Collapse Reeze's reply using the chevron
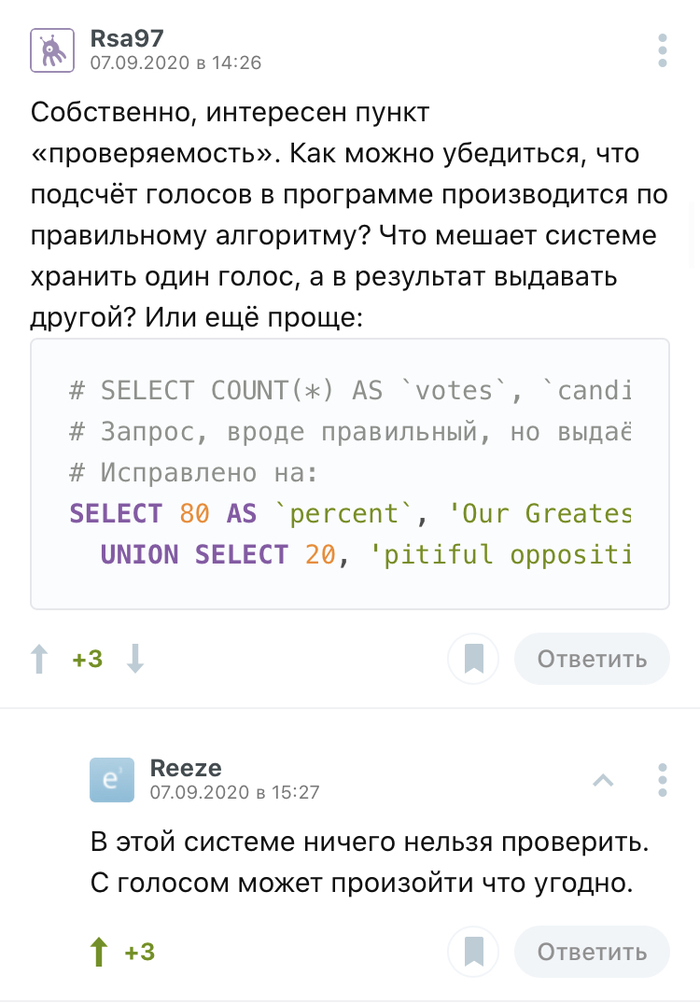 point(603,779)
